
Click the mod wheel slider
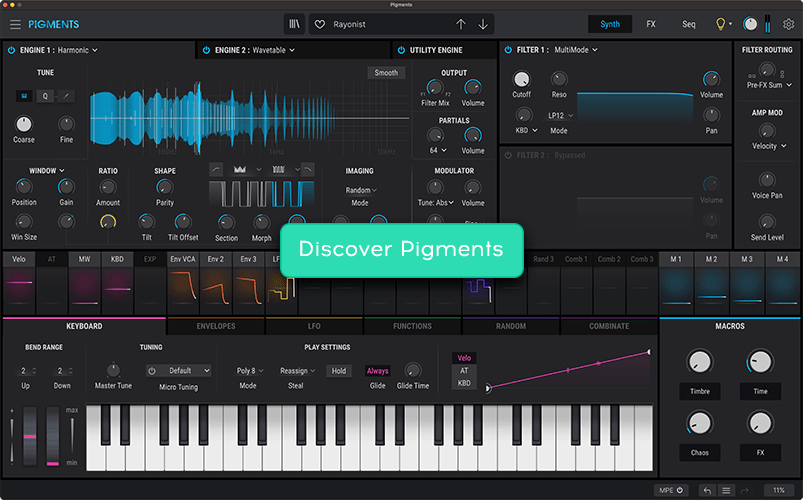tap(52, 436)
